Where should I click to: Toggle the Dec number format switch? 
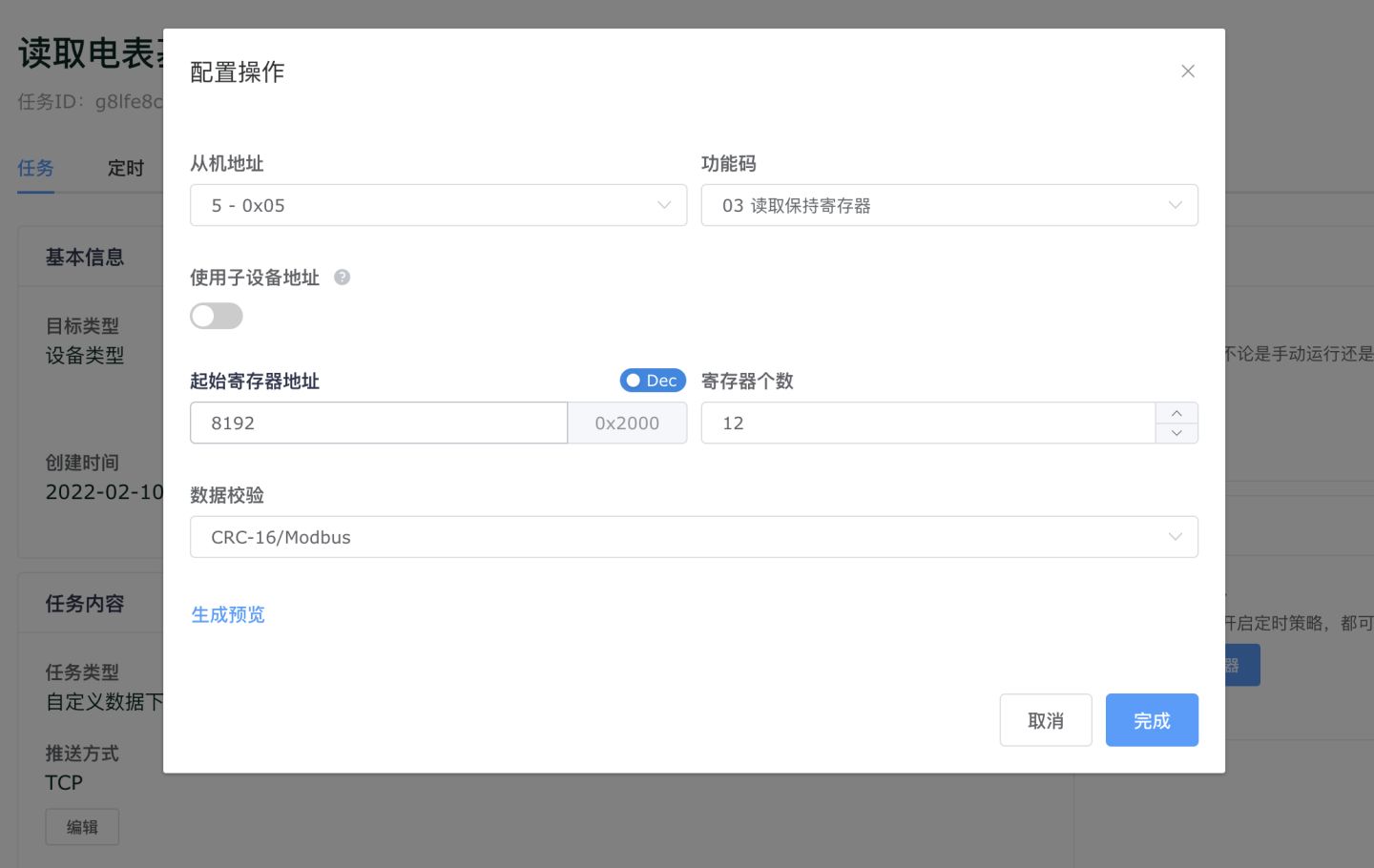click(x=653, y=381)
